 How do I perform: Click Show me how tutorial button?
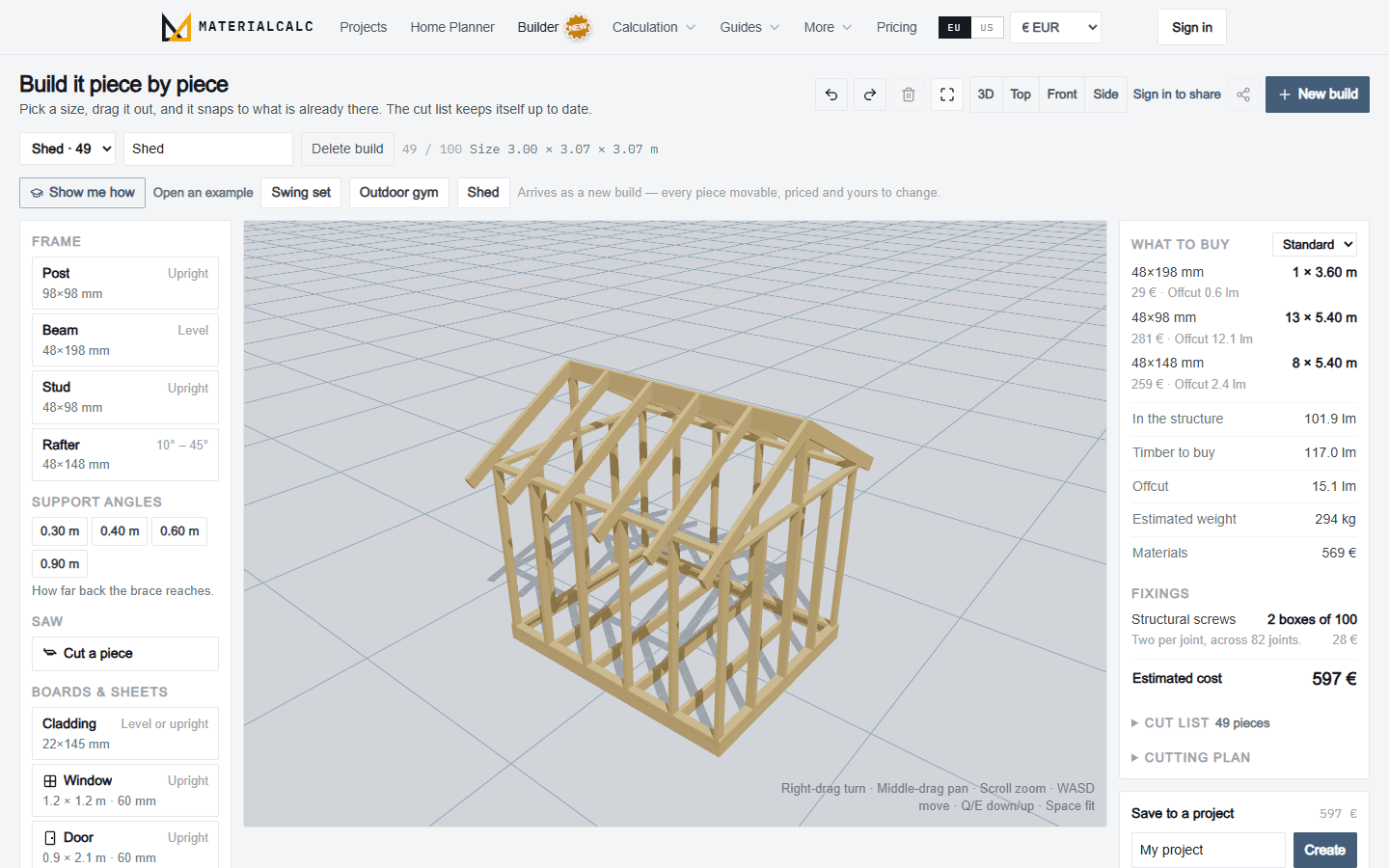82,193
